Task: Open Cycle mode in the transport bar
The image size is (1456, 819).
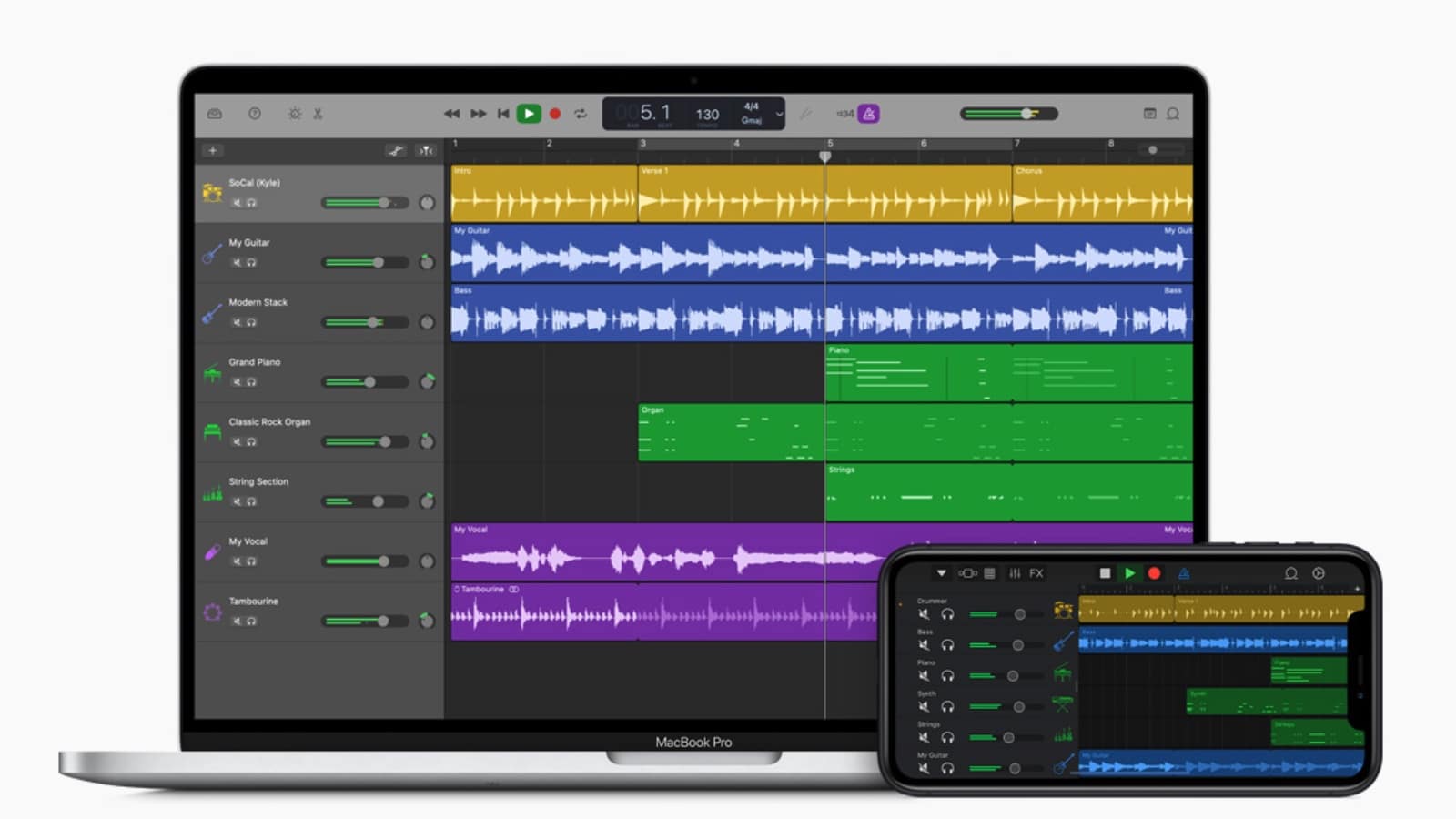Action: (583, 113)
